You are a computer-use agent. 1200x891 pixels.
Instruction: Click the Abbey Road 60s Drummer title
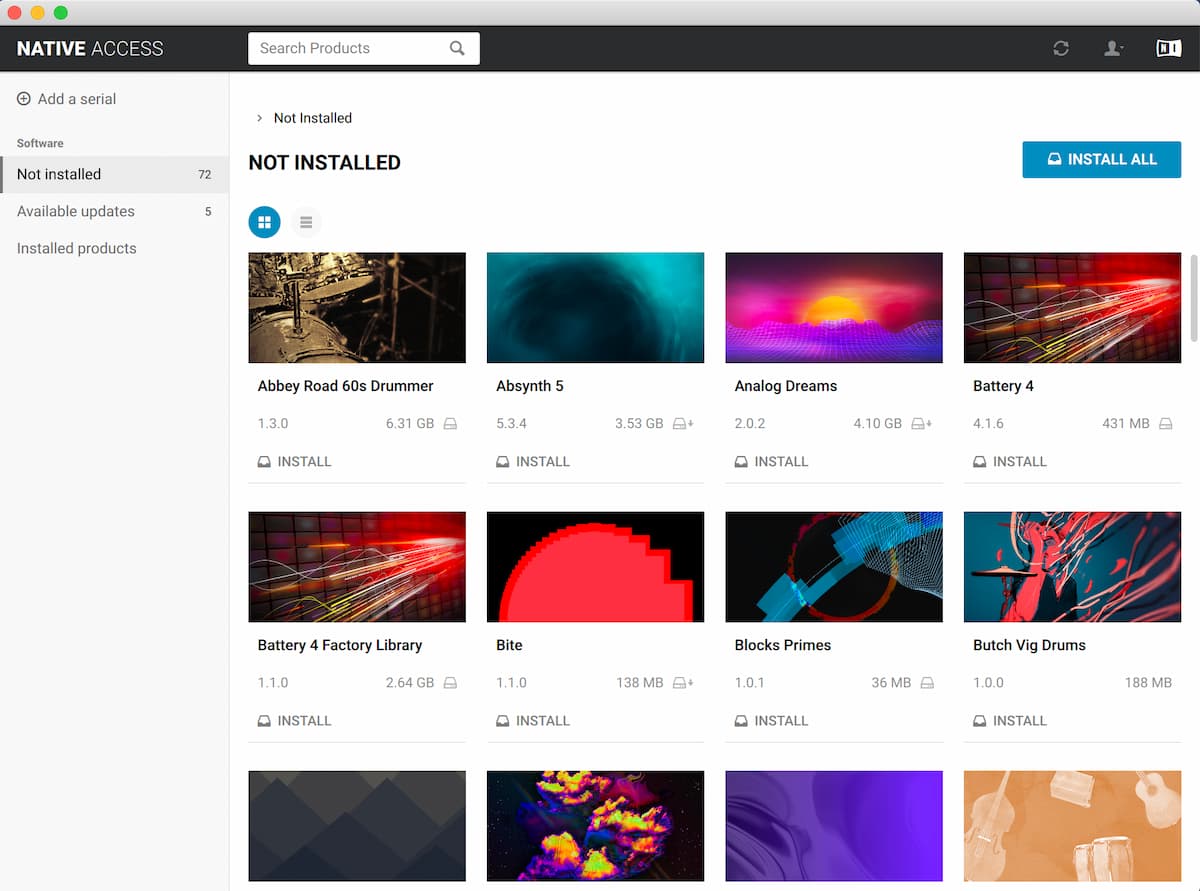346,386
